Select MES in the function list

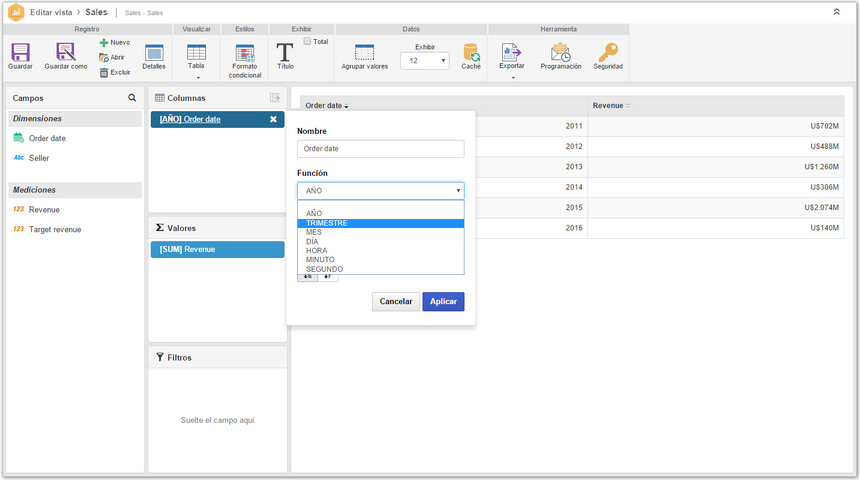coord(381,232)
